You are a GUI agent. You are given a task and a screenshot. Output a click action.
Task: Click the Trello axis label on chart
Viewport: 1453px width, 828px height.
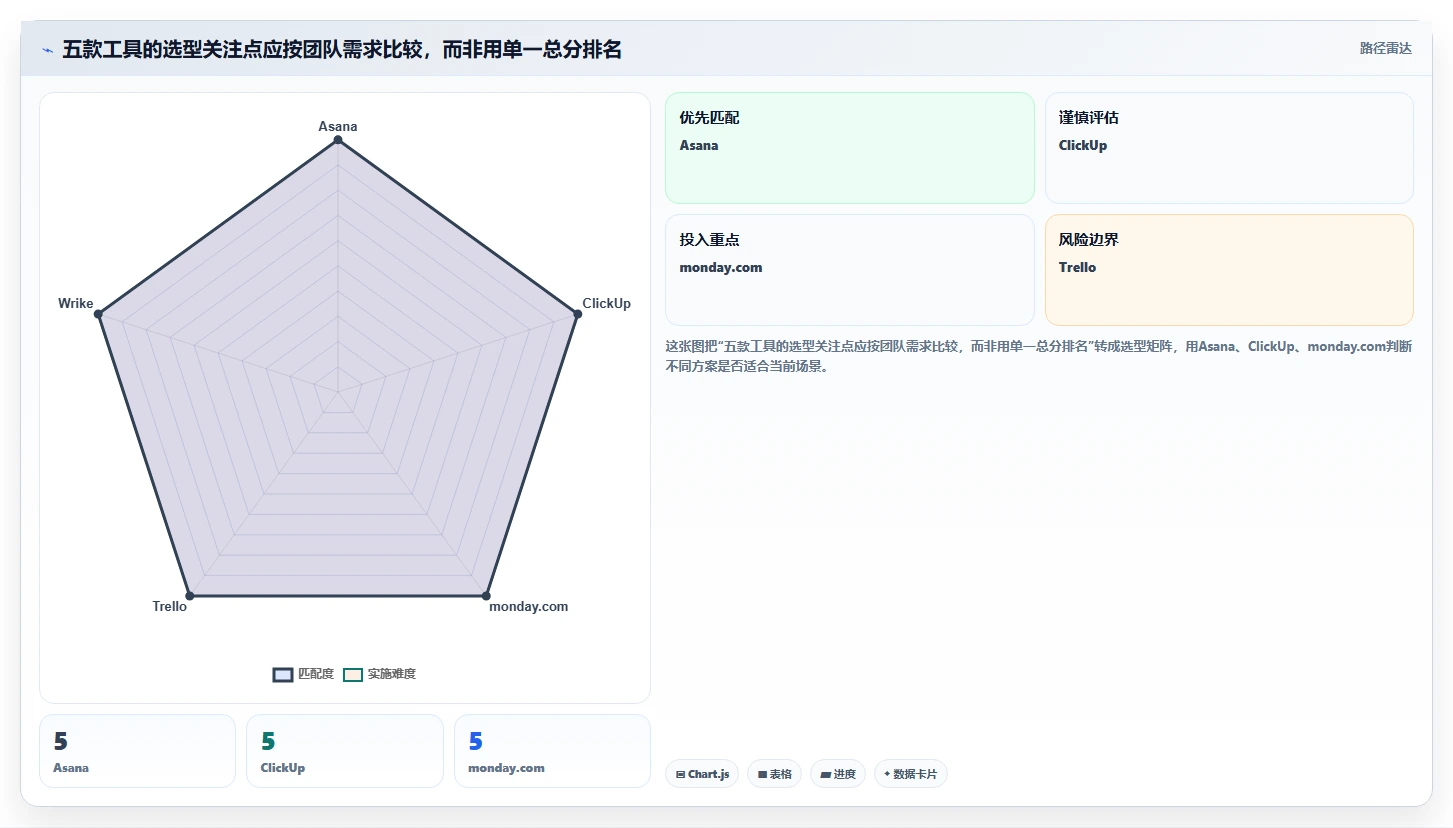(x=170, y=606)
